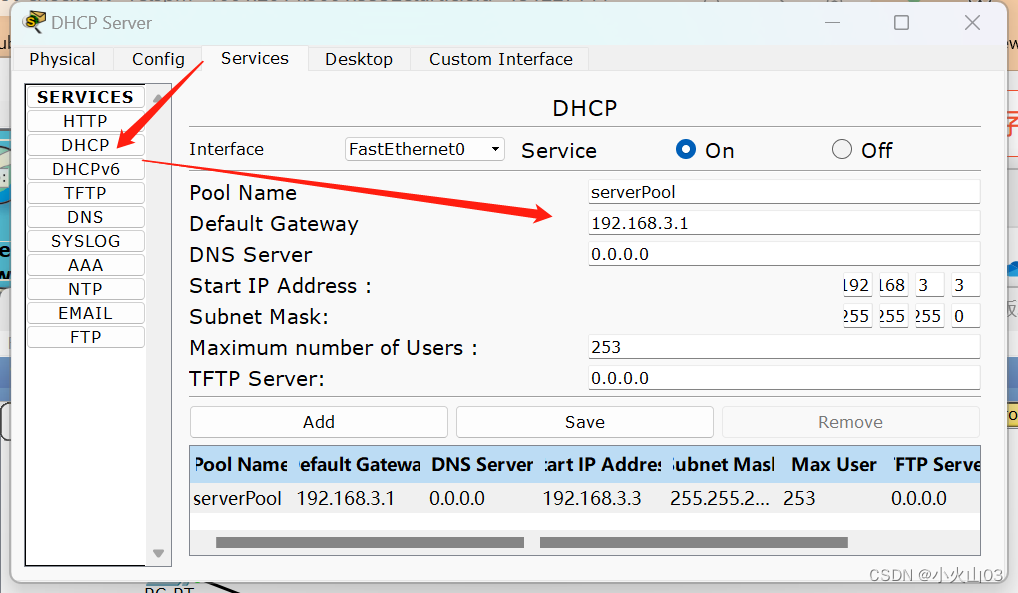This screenshot has width=1018, height=593.
Task: Select HTTP in the services list
Action: coord(85,121)
